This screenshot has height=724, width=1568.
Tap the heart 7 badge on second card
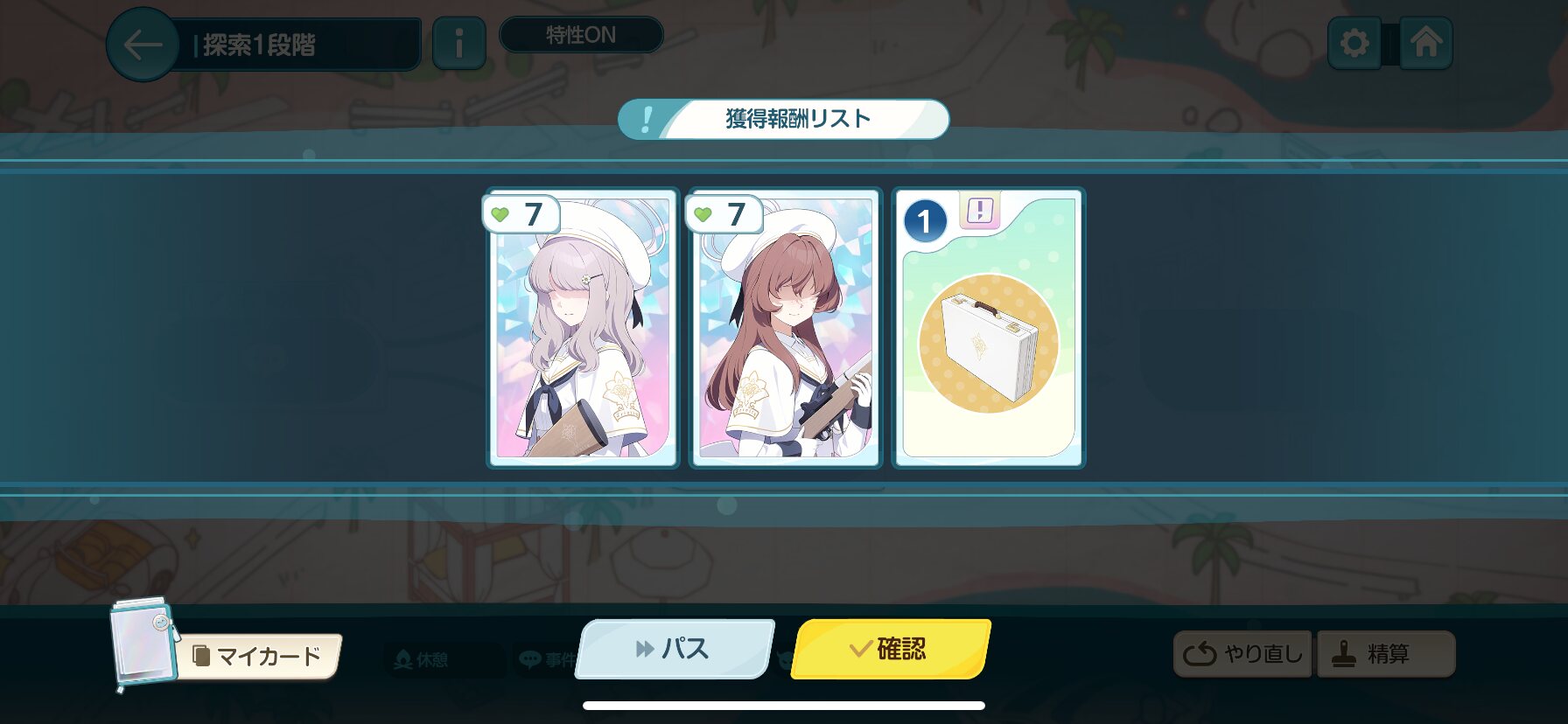pos(723,214)
